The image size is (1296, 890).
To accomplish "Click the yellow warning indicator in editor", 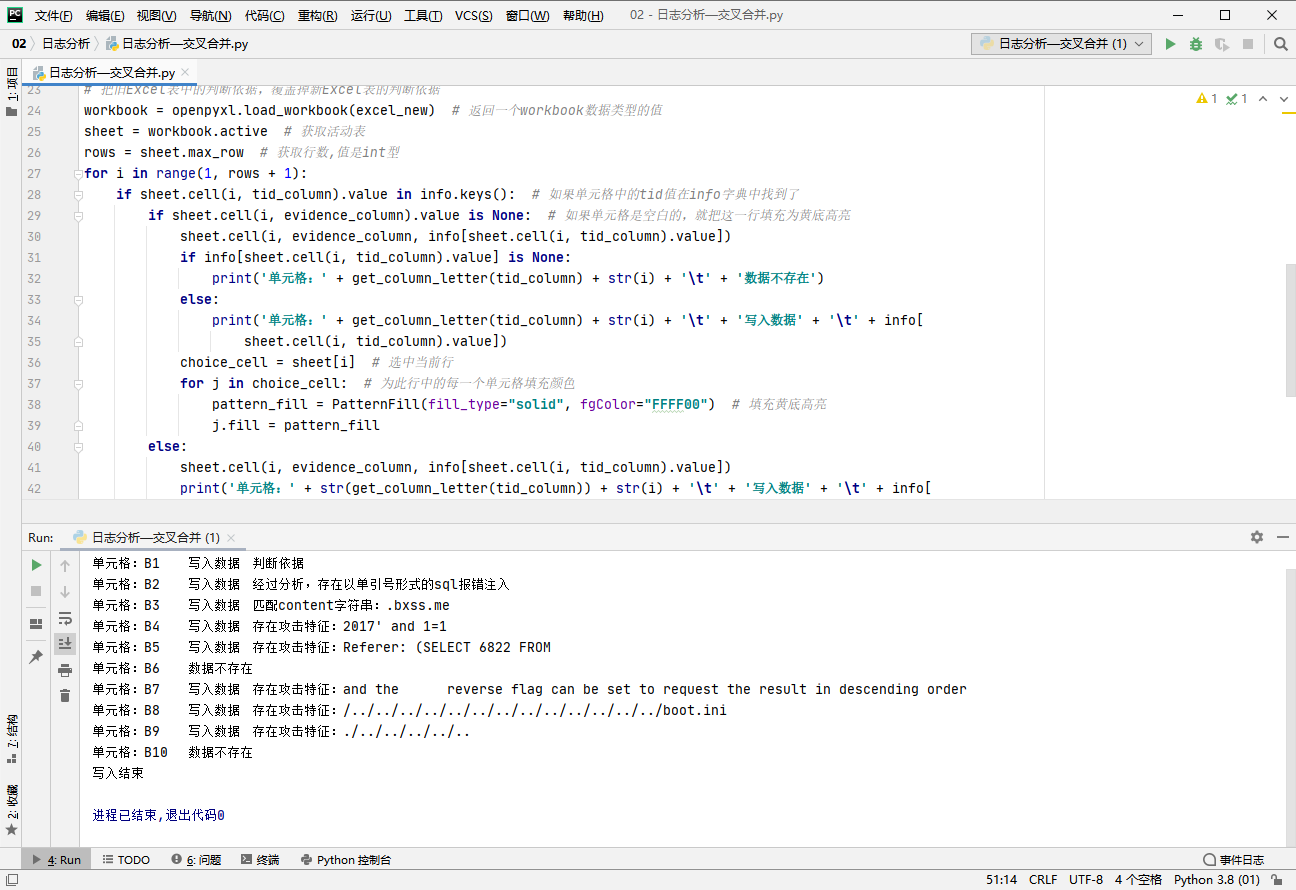I will pyautogui.click(x=1207, y=99).
